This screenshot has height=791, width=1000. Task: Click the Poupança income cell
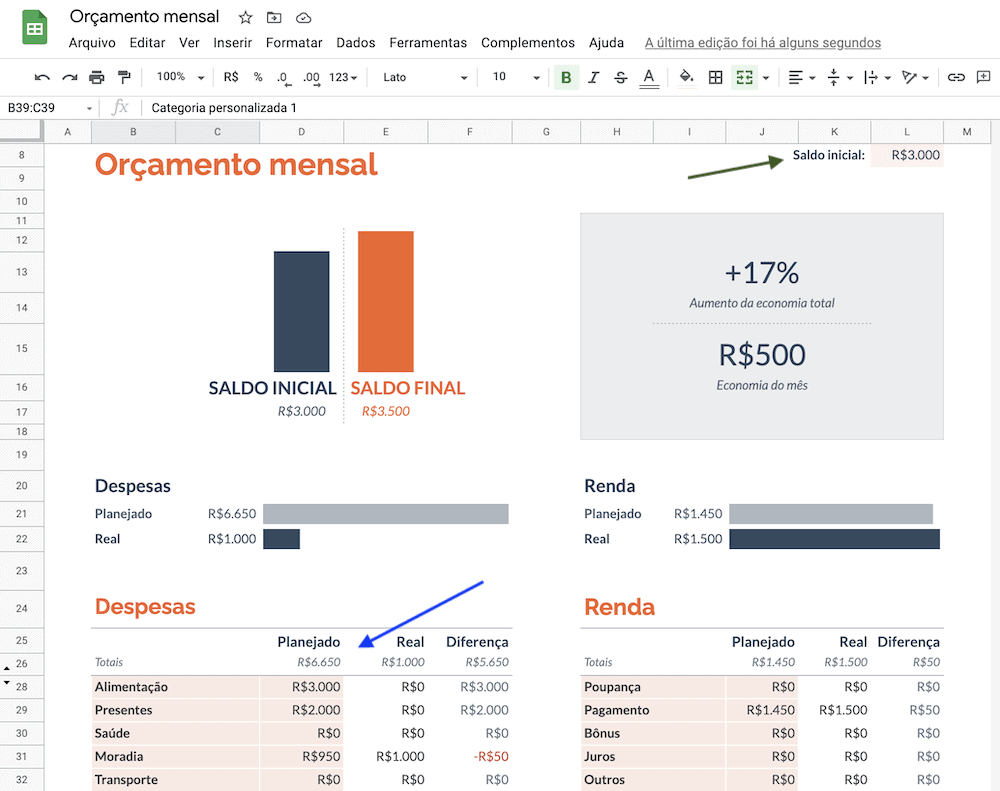pos(653,687)
